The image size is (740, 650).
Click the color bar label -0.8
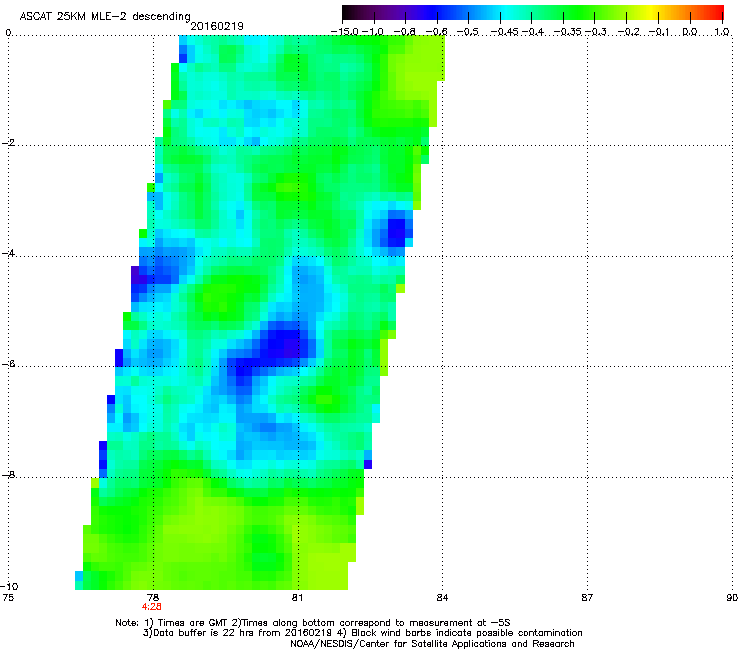[404, 32]
